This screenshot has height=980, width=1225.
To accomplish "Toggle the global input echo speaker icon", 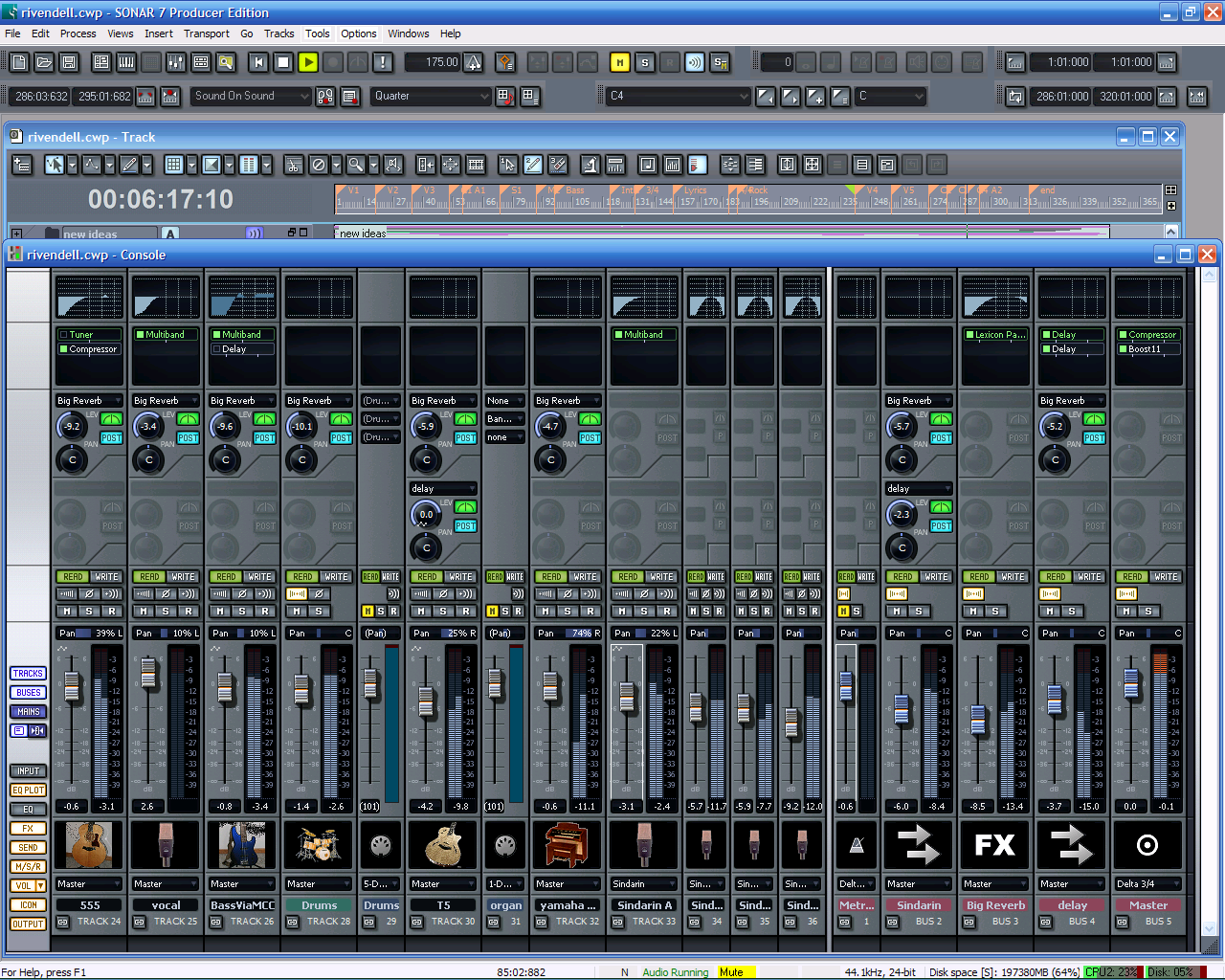I will (695, 62).
